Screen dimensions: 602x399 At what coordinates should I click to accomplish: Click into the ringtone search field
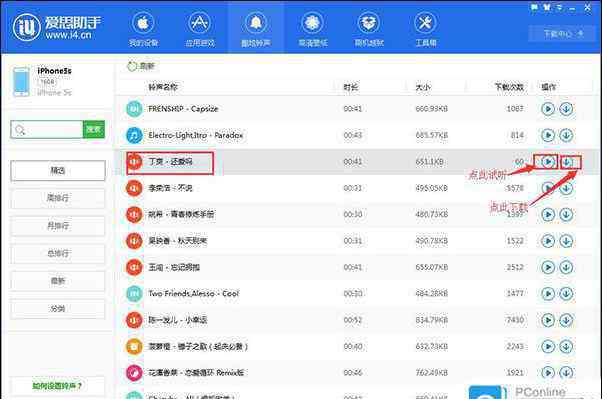[x=47, y=130]
